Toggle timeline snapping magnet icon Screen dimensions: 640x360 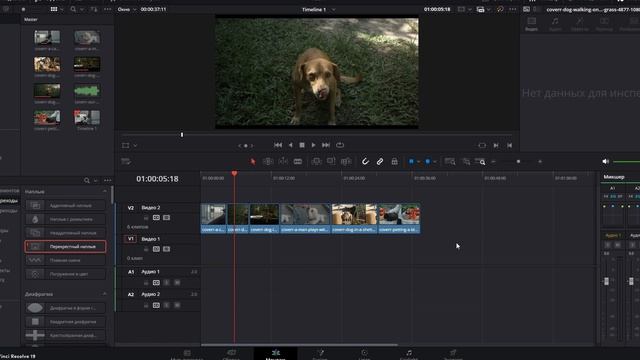pyautogui.click(x=365, y=162)
